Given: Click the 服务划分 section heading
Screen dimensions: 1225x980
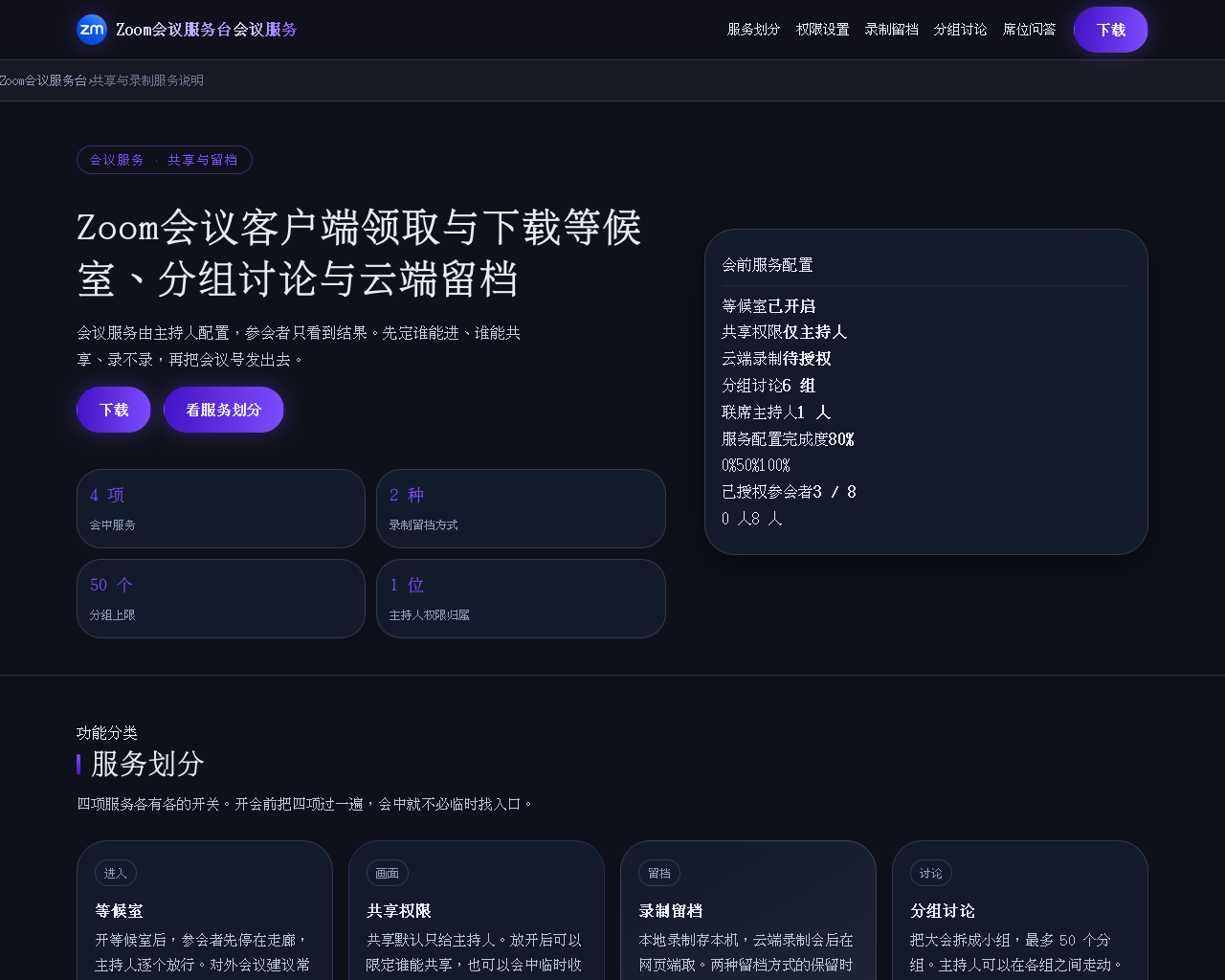Looking at the screenshot, I should click(x=147, y=764).
